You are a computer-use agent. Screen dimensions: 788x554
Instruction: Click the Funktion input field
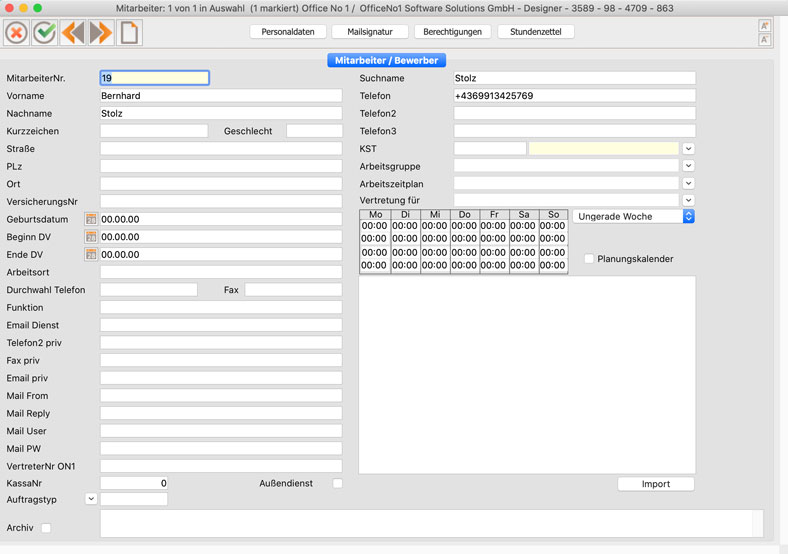(221, 307)
